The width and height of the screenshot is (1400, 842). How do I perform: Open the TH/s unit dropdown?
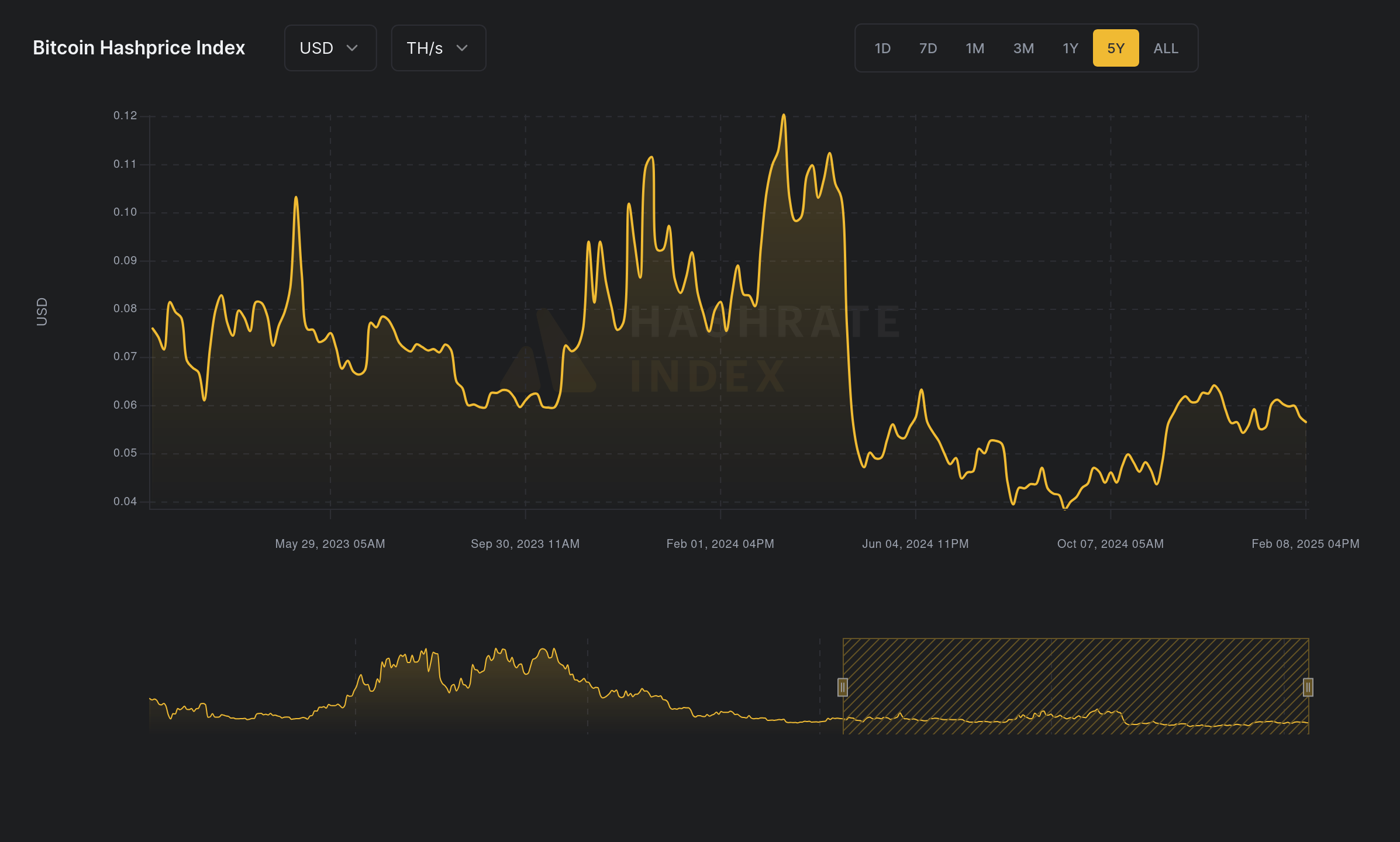tap(437, 48)
